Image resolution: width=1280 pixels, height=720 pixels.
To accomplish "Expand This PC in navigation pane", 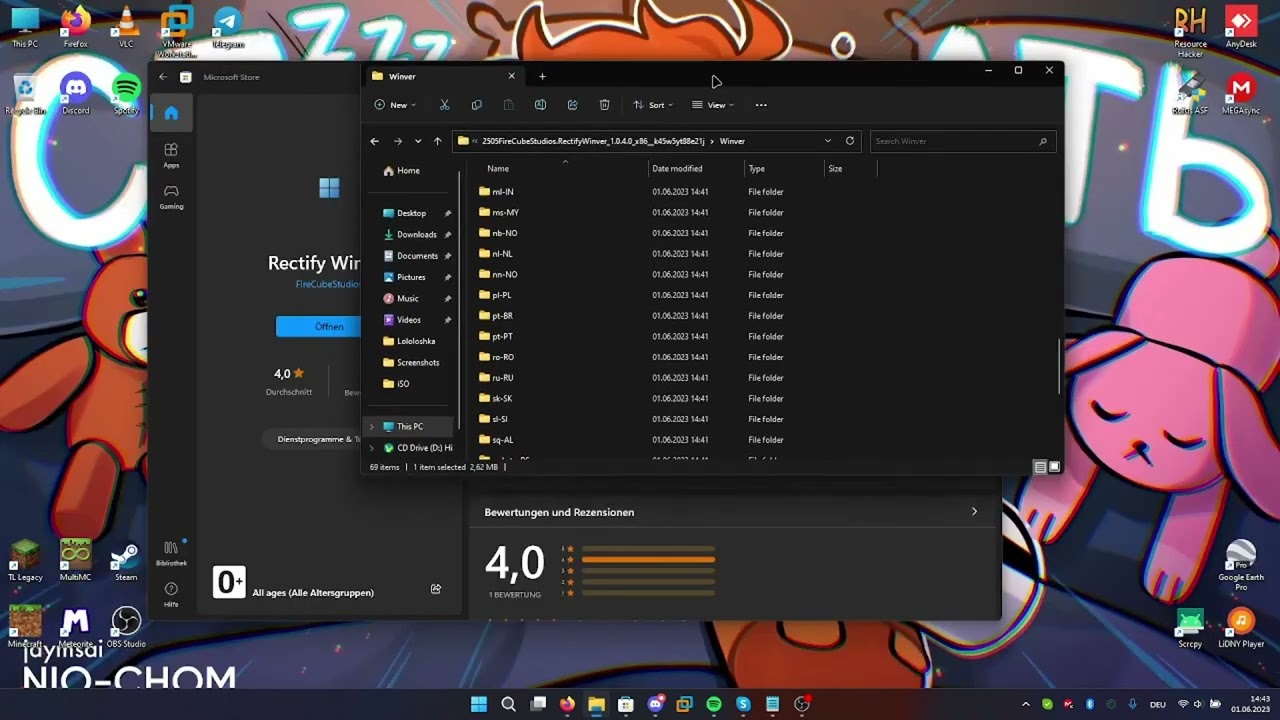I will click(x=372, y=427).
